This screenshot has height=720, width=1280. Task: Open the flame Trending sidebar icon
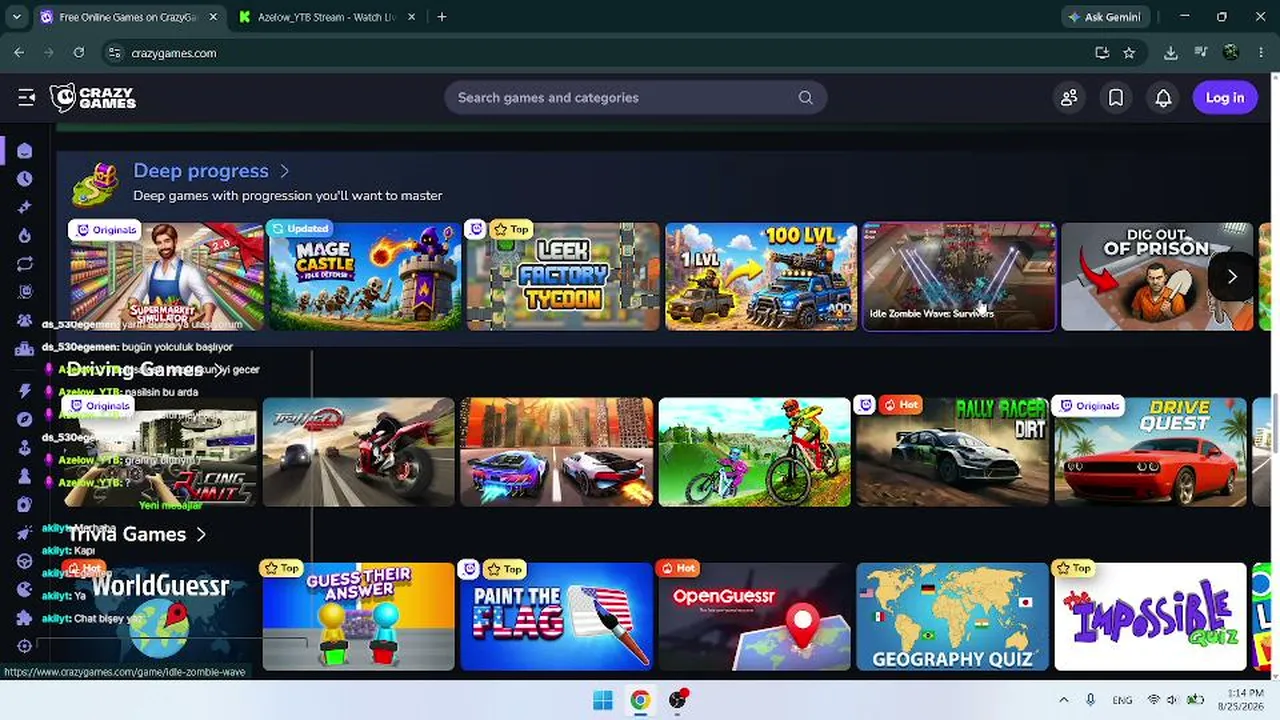click(25, 235)
